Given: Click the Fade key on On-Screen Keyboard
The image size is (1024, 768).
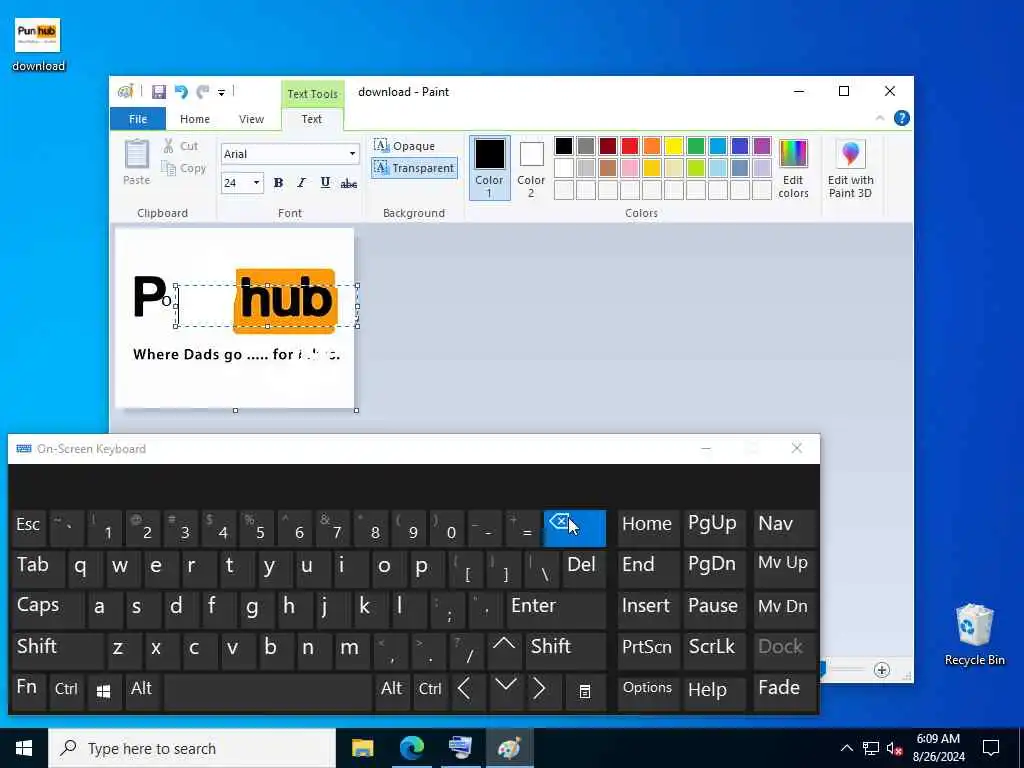Looking at the screenshot, I should [x=784, y=691].
